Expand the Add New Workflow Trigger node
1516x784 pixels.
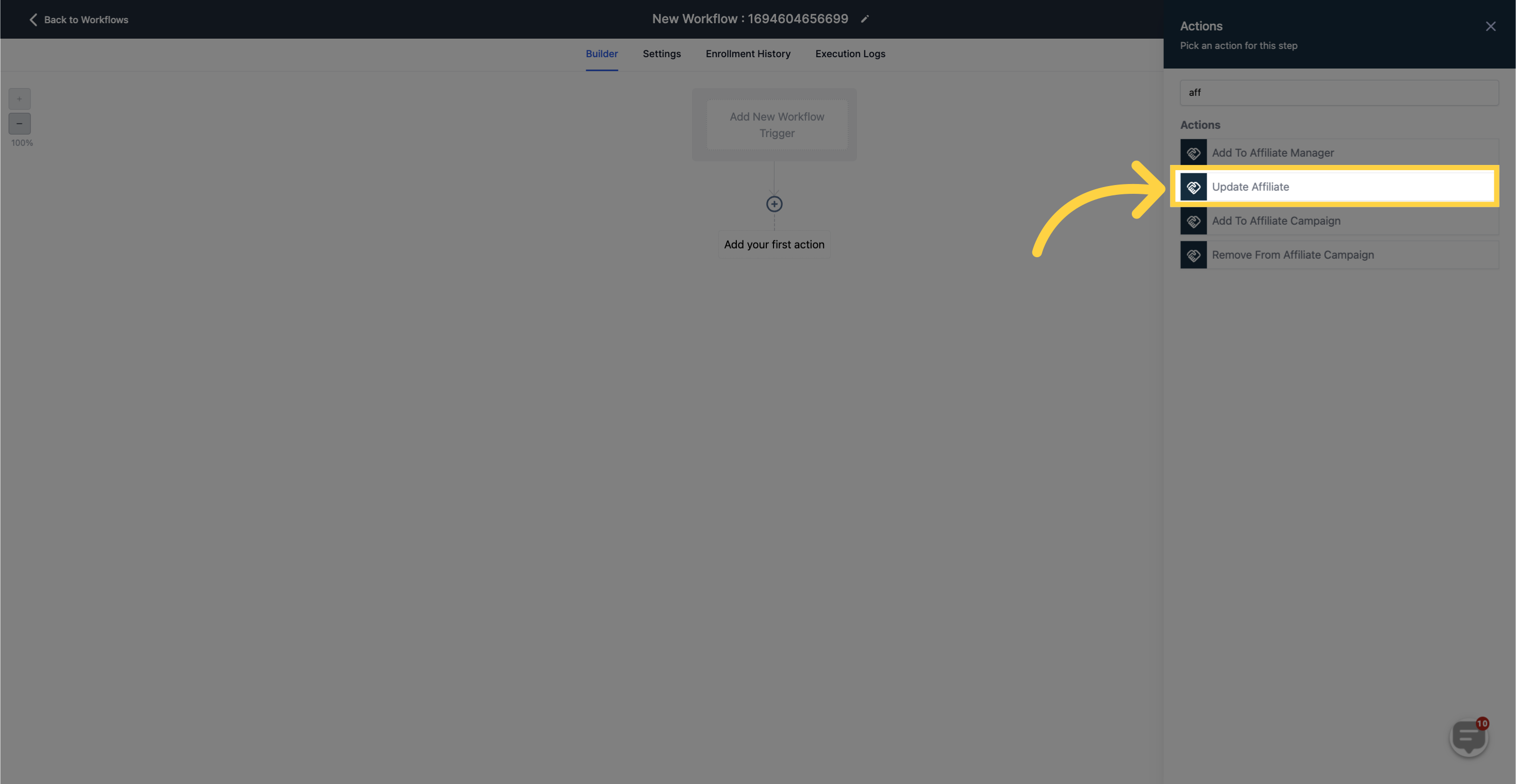(x=774, y=124)
